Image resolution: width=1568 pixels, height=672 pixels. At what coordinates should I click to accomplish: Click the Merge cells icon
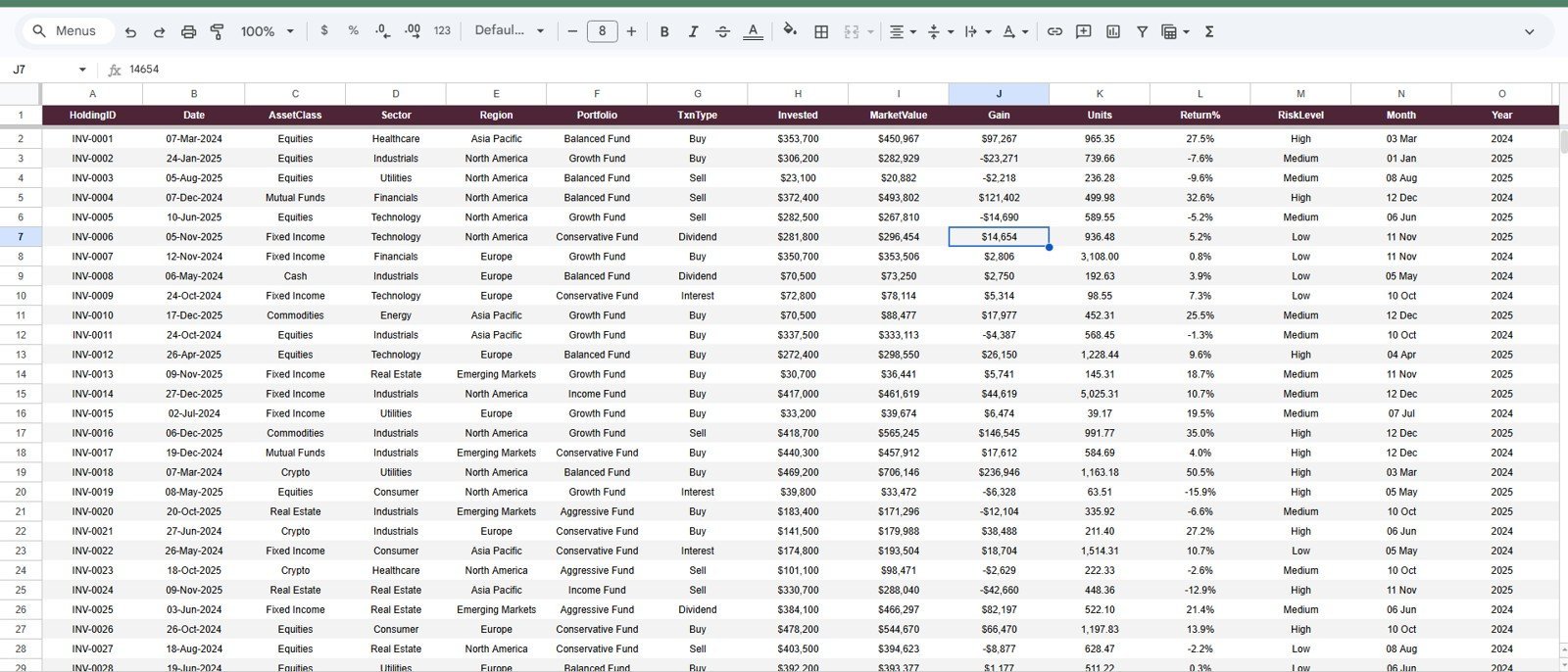[852, 31]
